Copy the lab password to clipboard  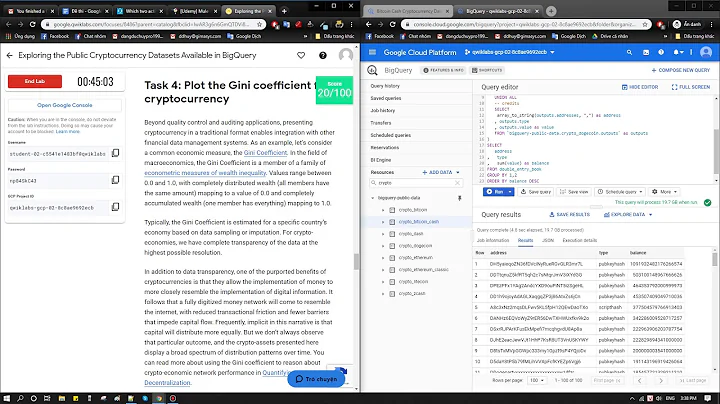click(x=116, y=180)
